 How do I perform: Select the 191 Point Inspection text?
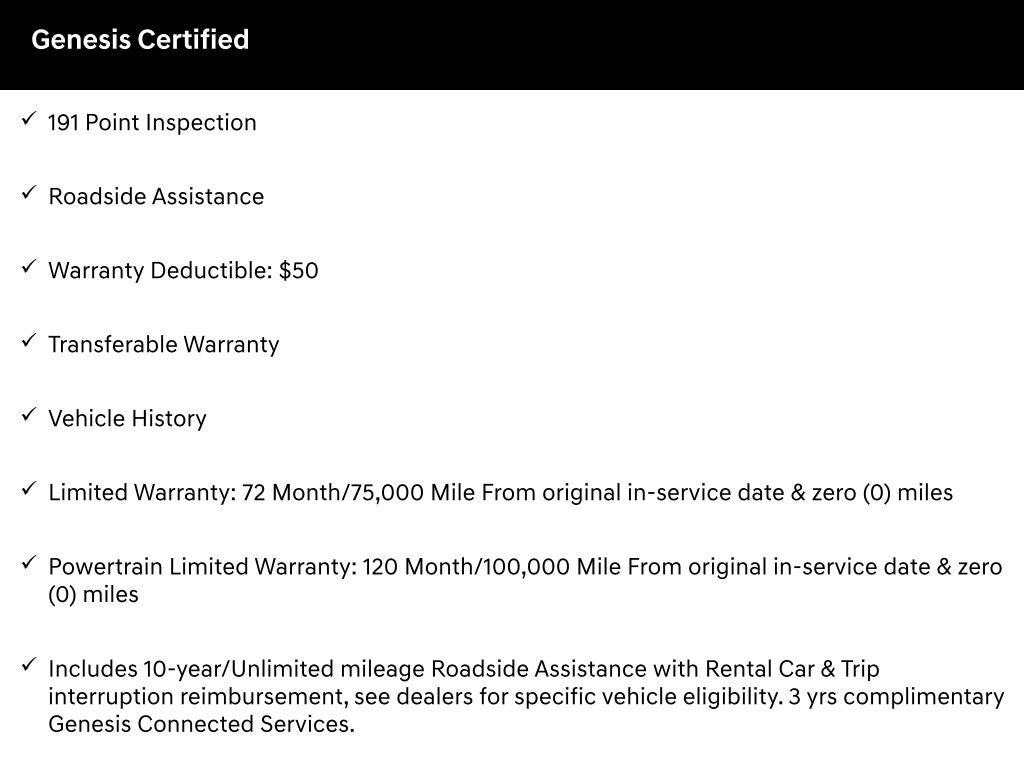point(152,123)
